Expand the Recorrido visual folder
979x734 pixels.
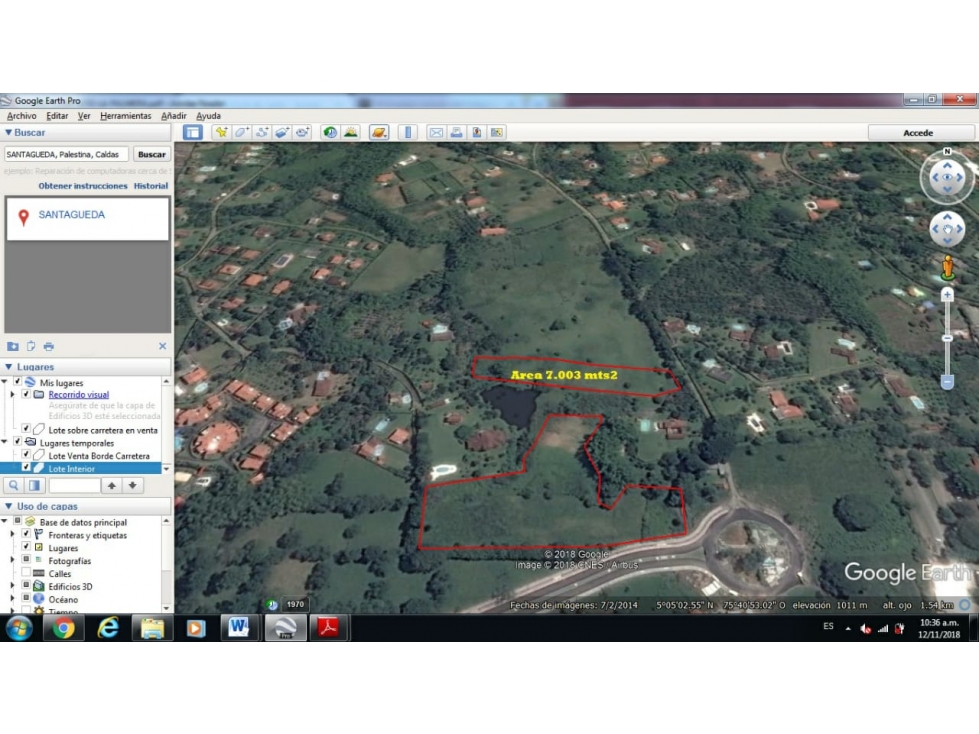coord(12,394)
